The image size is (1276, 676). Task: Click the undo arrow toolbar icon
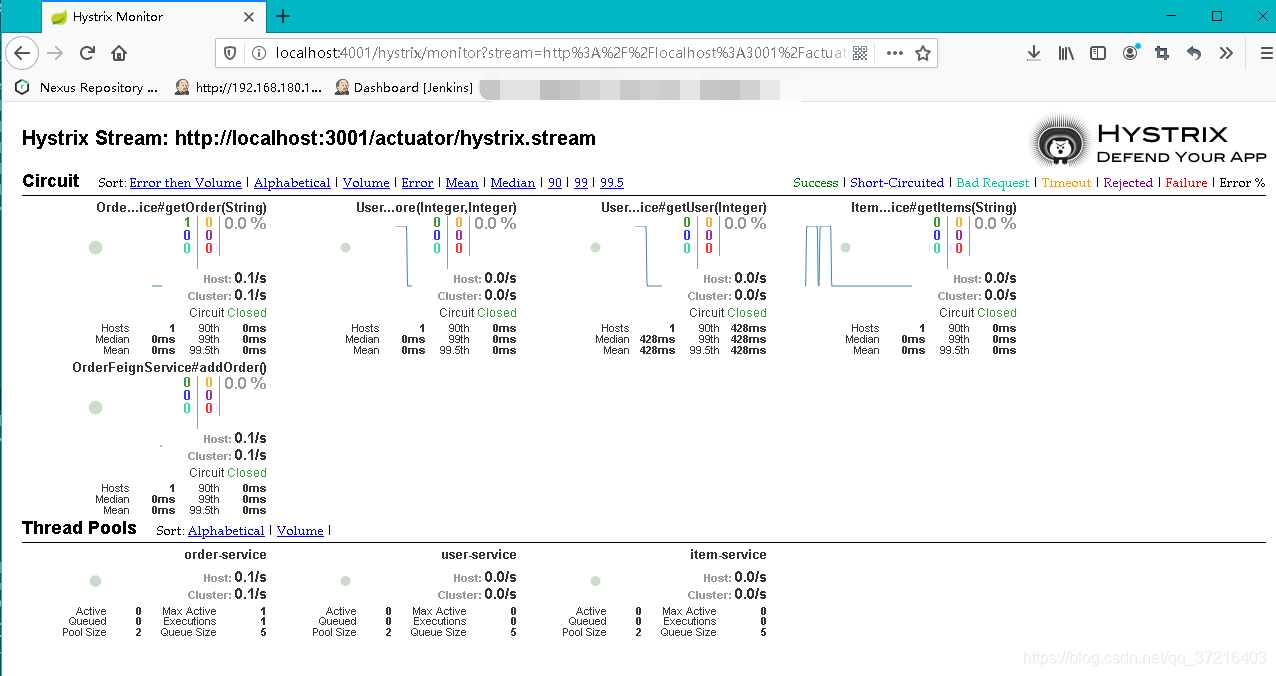[x=1194, y=53]
